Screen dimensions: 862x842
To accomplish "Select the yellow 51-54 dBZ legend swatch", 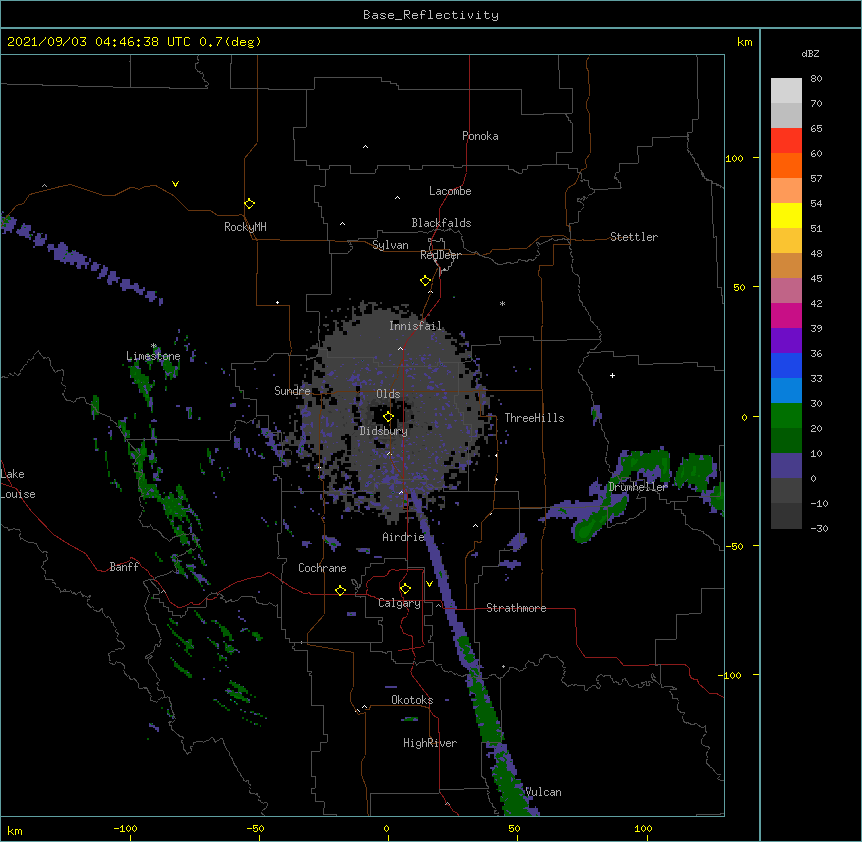I will click(x=786, y=215).
